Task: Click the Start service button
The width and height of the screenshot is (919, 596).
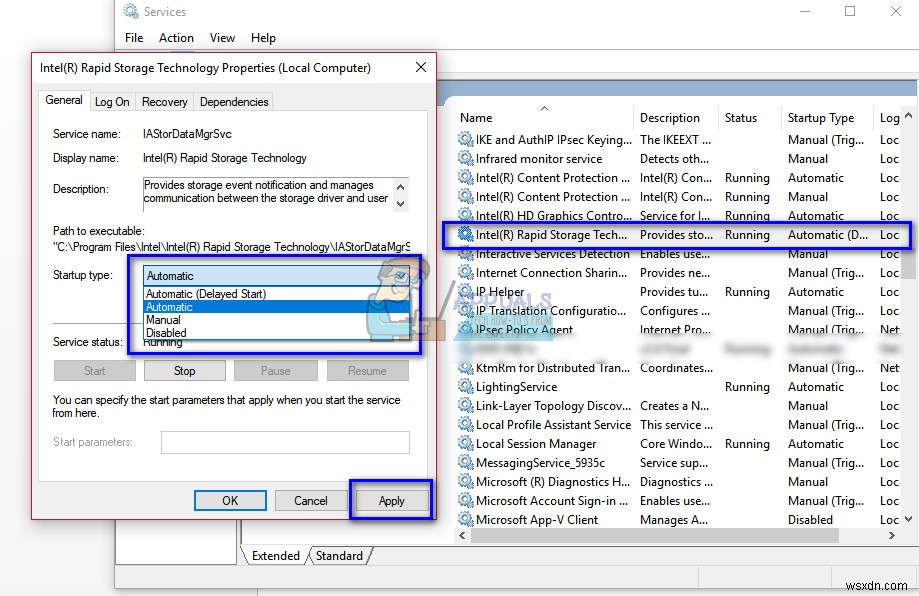Action: click(94, 371)
